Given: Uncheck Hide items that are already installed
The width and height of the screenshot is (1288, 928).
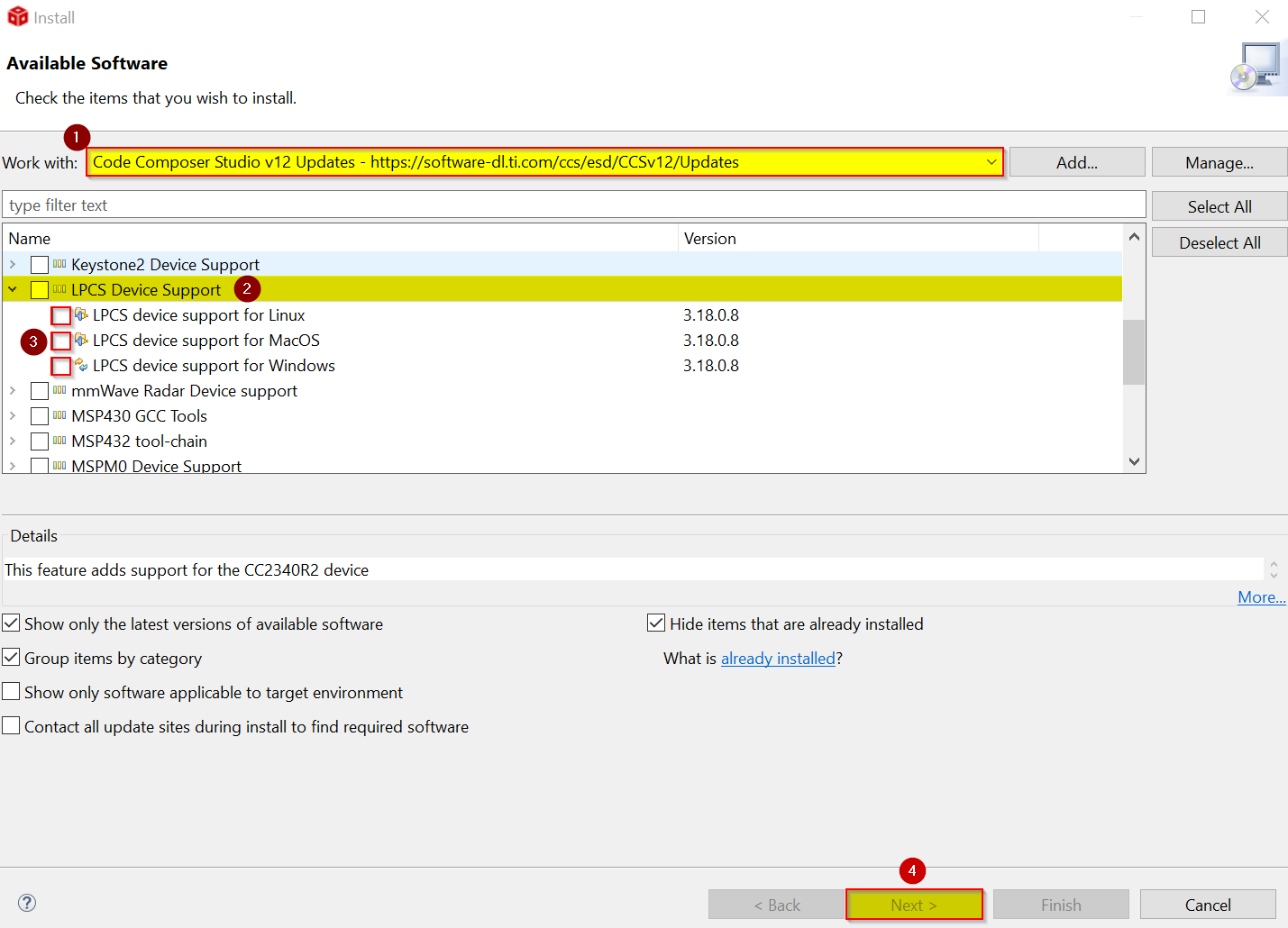Looking at the screenshot, I should pyautogui.click(x=656, y=623).
